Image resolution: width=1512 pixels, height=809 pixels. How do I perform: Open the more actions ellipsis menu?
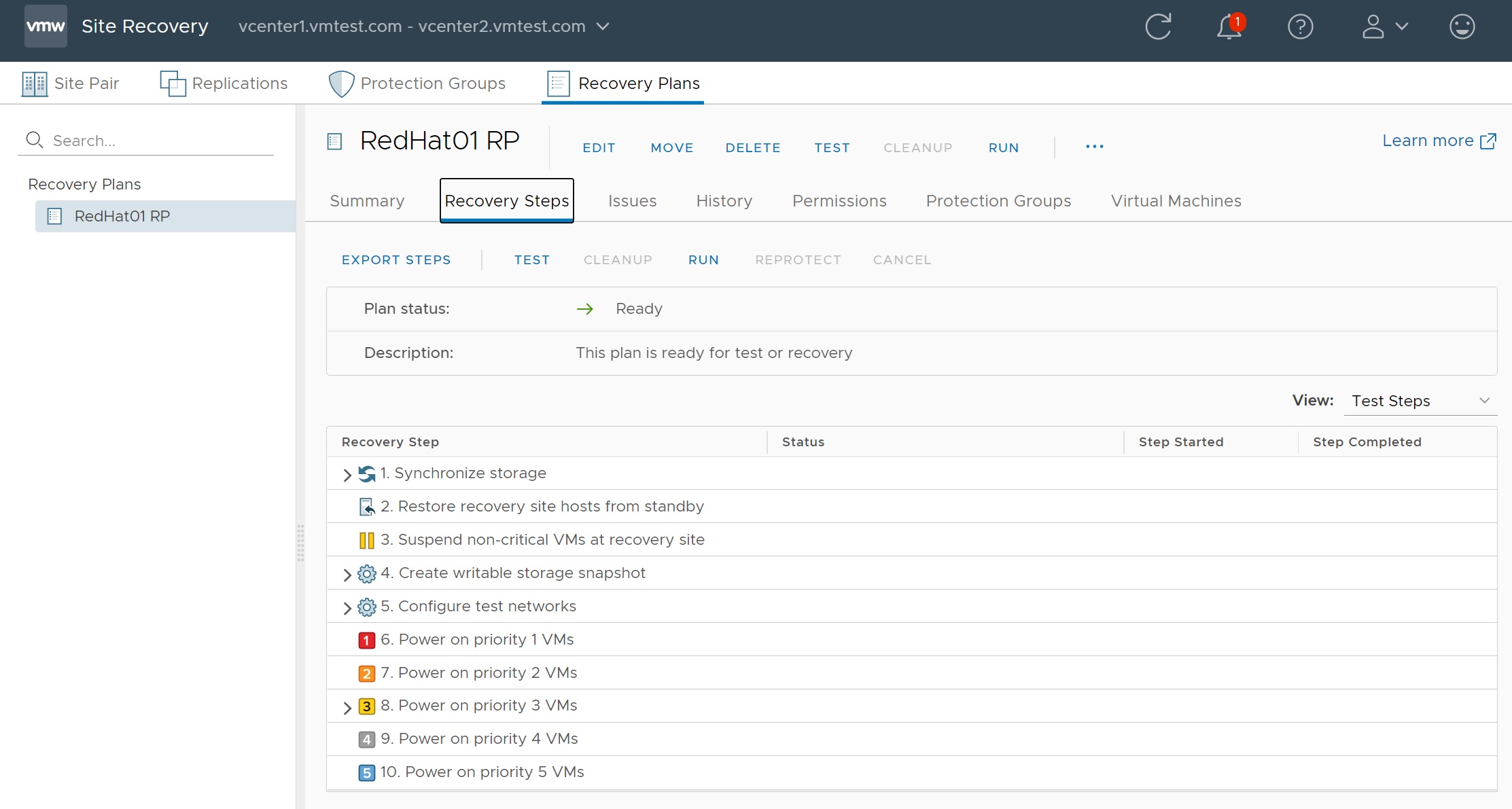tap(1094, 147)
